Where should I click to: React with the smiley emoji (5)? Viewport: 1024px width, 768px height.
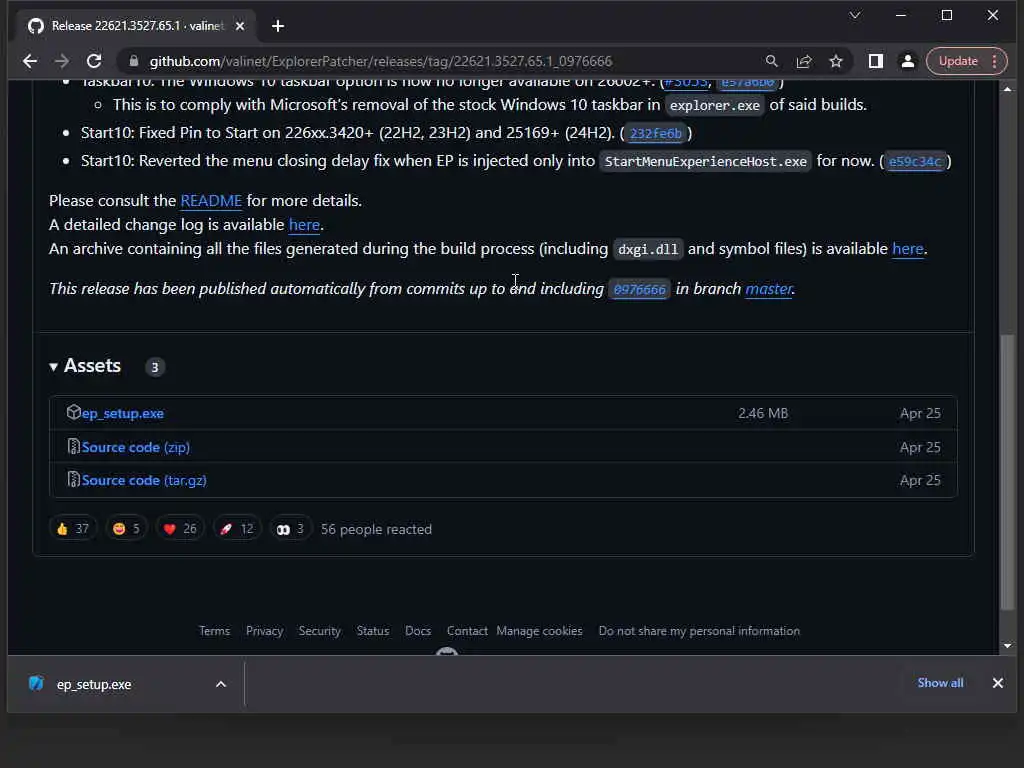(x=126, y=529)
